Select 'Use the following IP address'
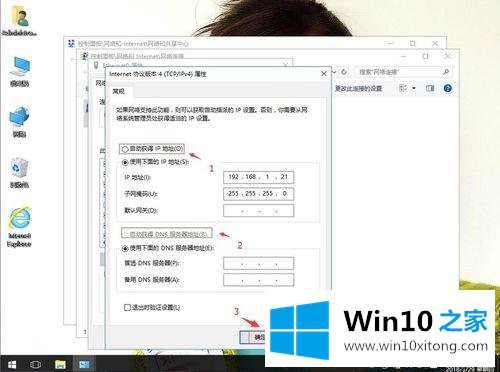The height and width of the screenshot is (372, 500). tap(155, 162)
